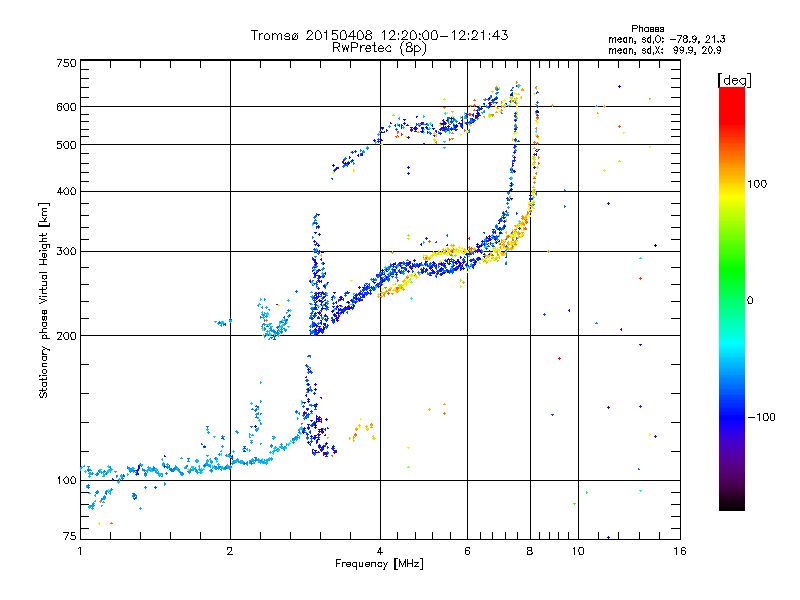Click the x-axis tick label '4'
The image size is (800, 600).
(x=380, y=551)
